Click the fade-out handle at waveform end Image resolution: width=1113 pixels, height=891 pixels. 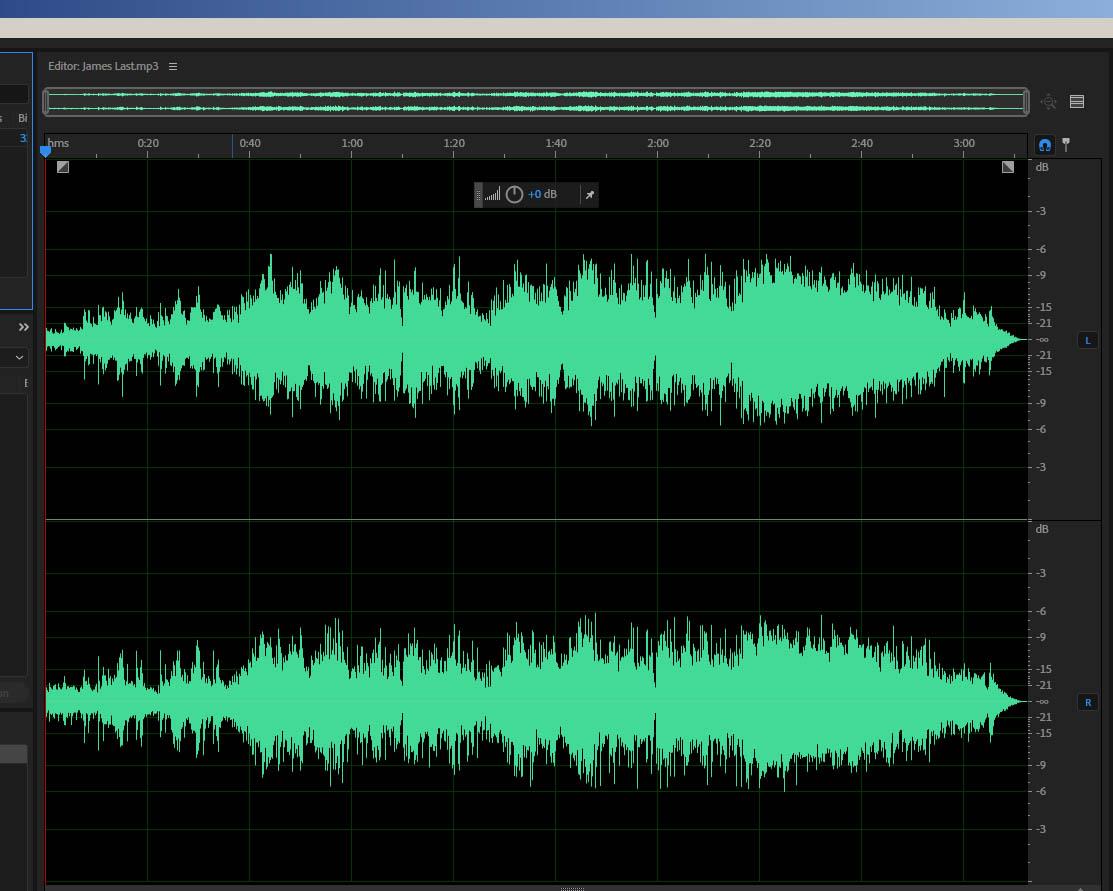click(1008, 167)
